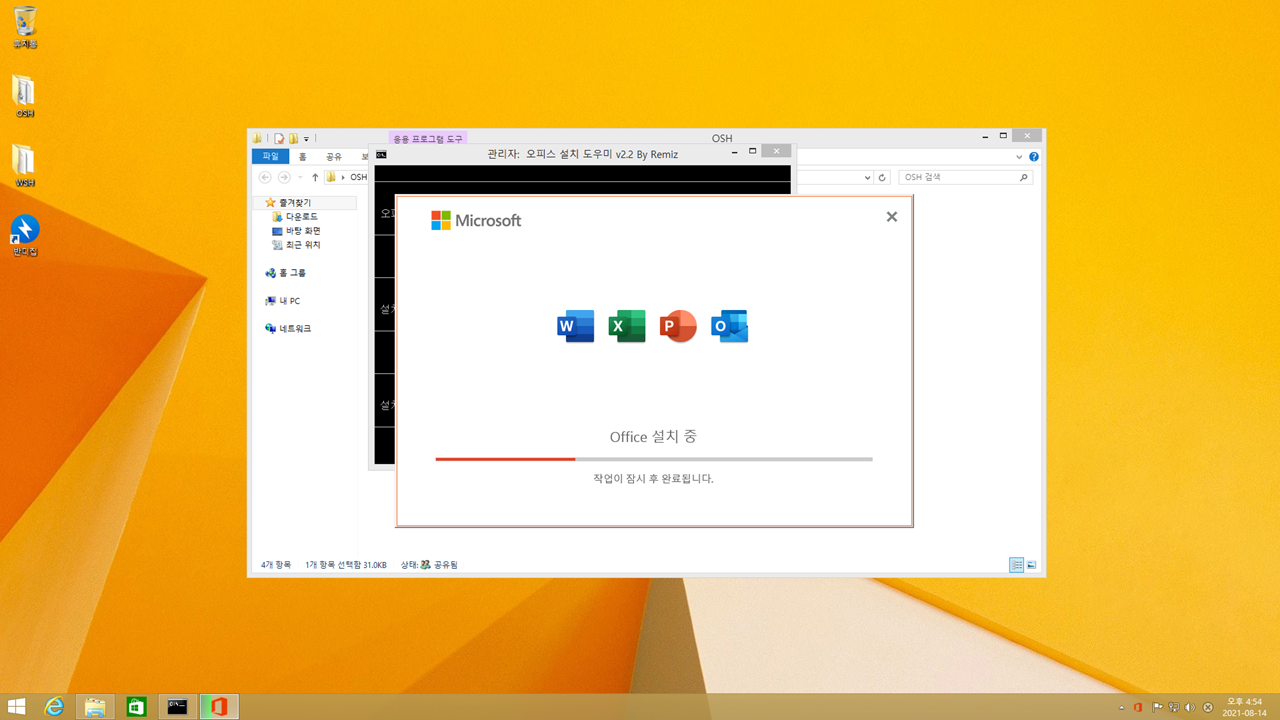
Task: Select the Recycle Bin desktop icon
Action: 25,28
